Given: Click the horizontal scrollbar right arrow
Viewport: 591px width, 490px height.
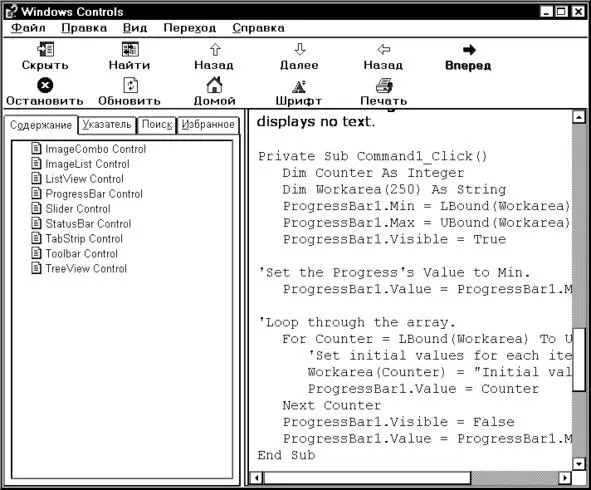Looking at the screenshot, I should (x=564, y=478).
